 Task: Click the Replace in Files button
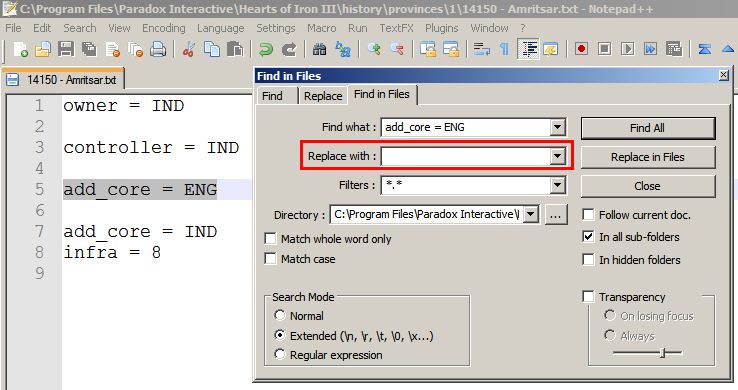pyautogui.click(x=648, y=157)
